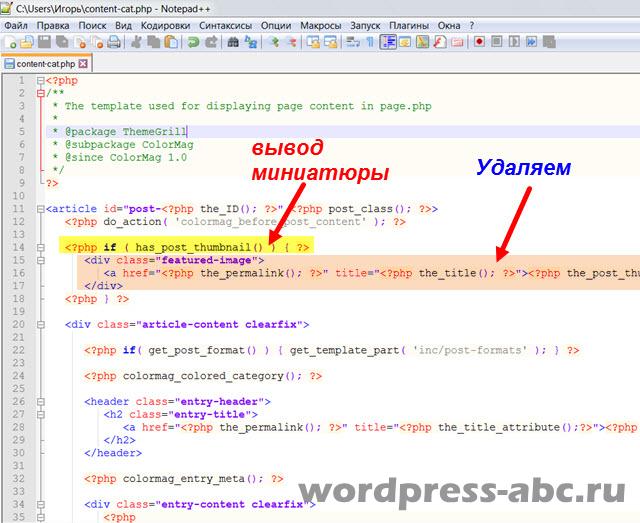Image resolution: width=640 pixels, height=523 pixels.
Task: Collapse the article fold at line 11
Action: click(x=40, y=209)
